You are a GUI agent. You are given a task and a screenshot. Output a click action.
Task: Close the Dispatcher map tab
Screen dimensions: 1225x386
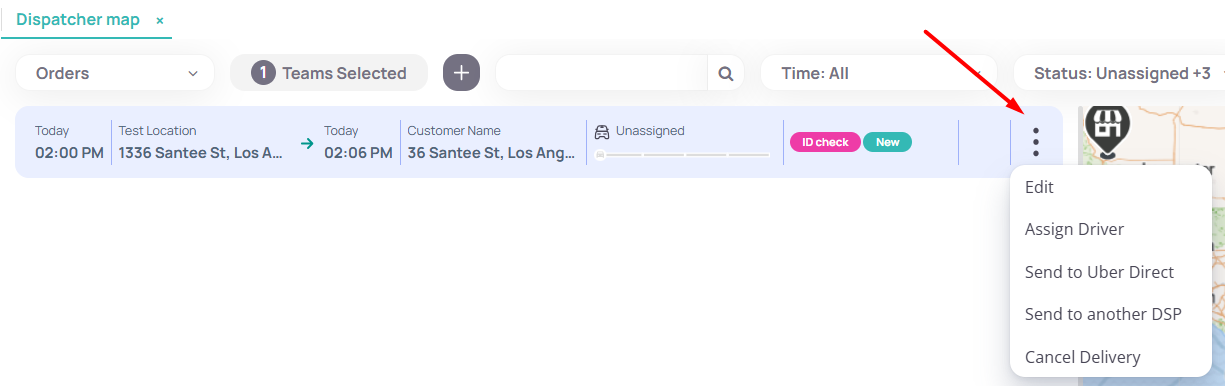click(x=160, y=20)
